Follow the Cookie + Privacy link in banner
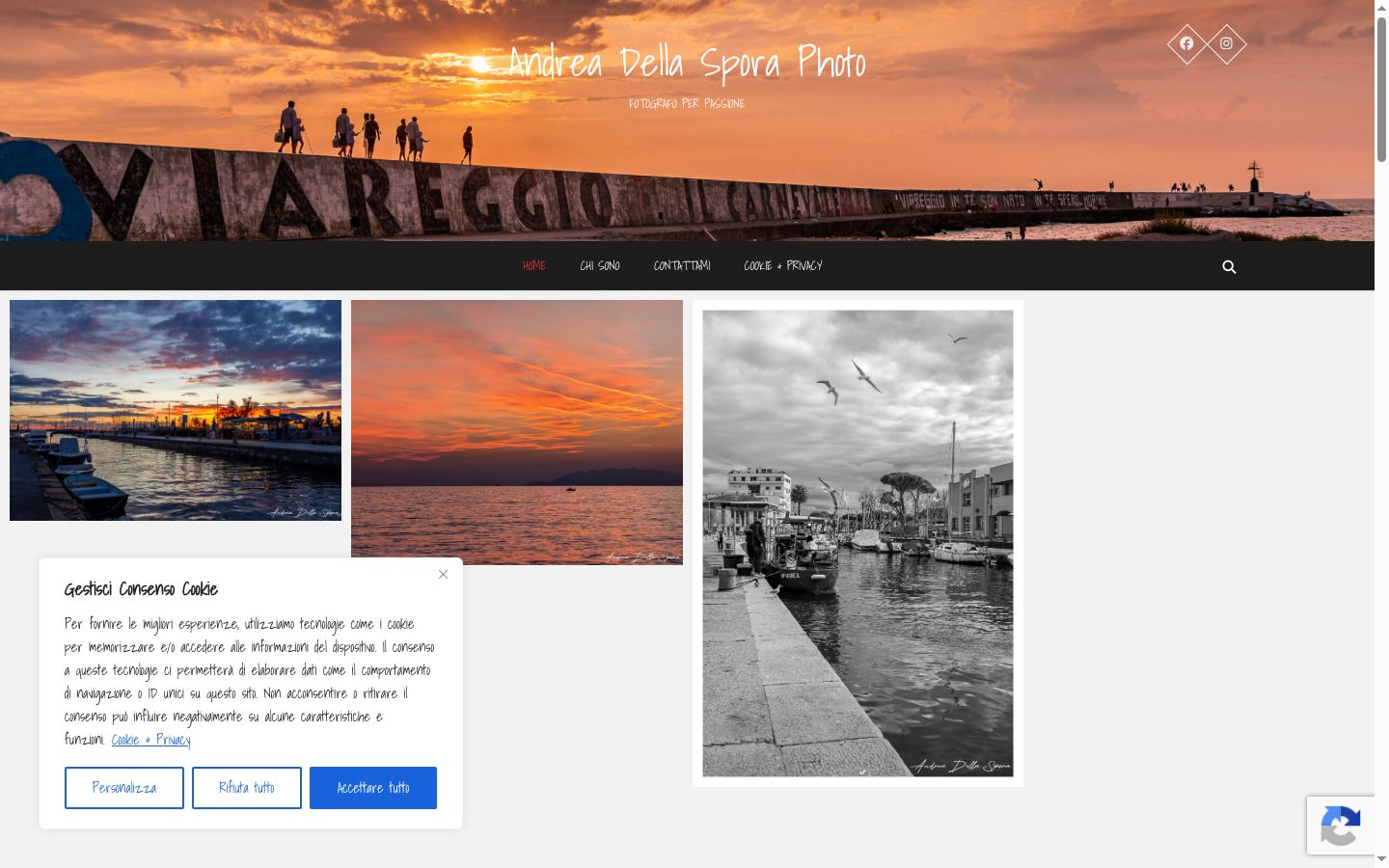Viewport: 1389px width, 868px height. pos(150,740)
